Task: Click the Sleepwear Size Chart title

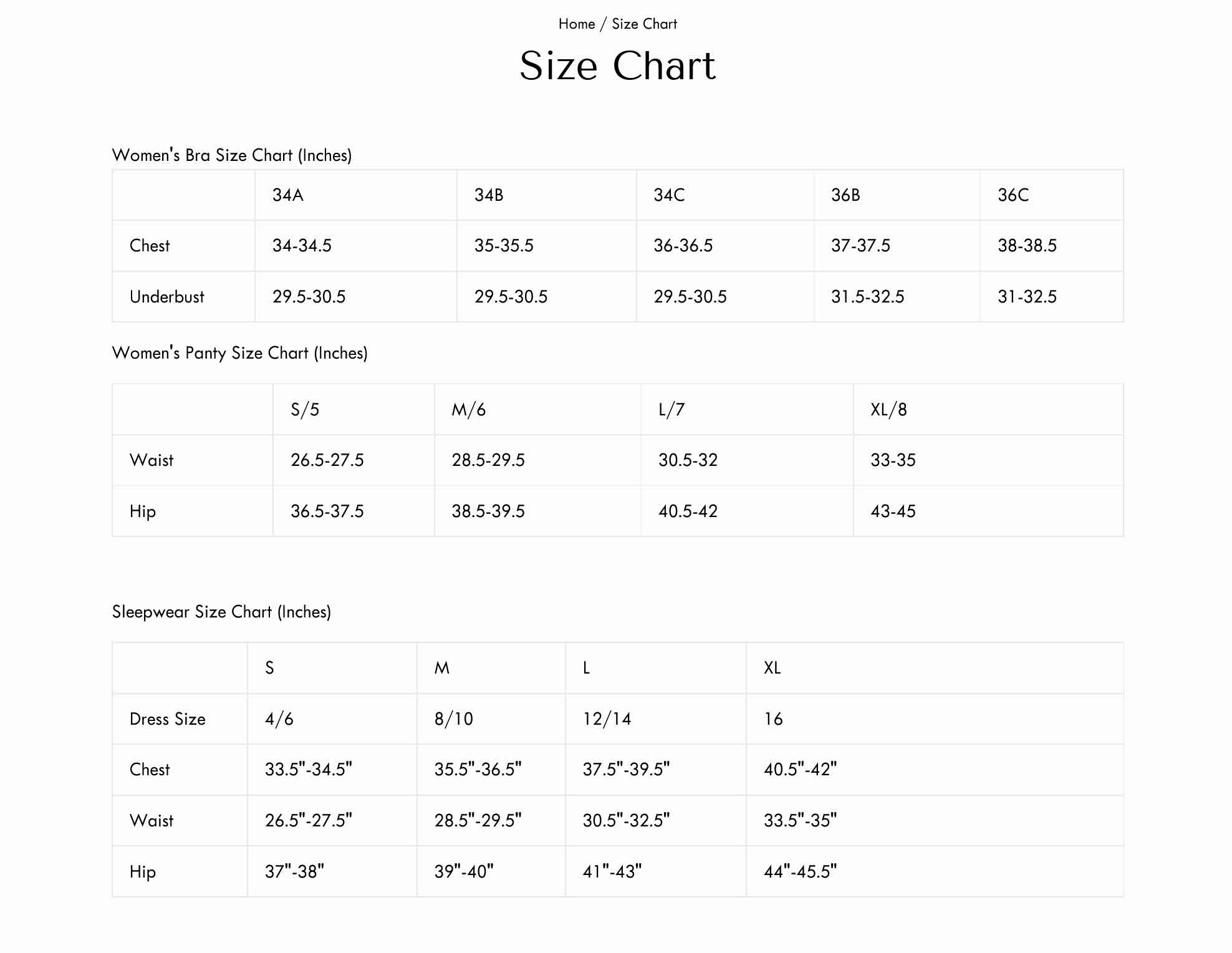Action: (221, 612)
